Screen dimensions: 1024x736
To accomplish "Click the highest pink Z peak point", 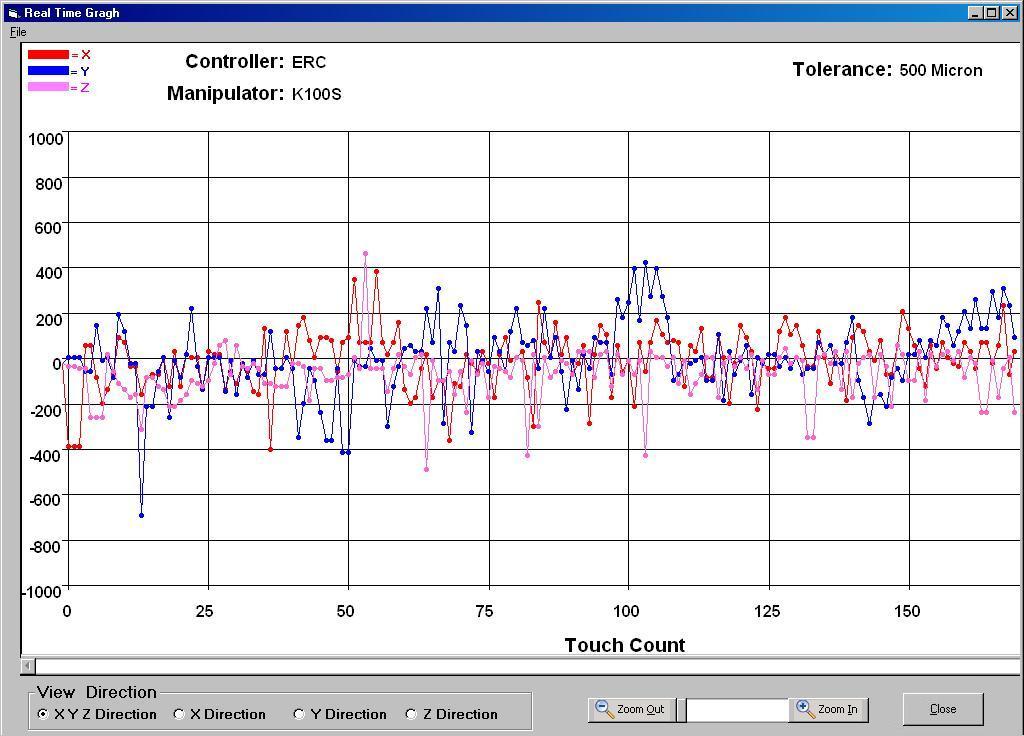I will point(365,254).
